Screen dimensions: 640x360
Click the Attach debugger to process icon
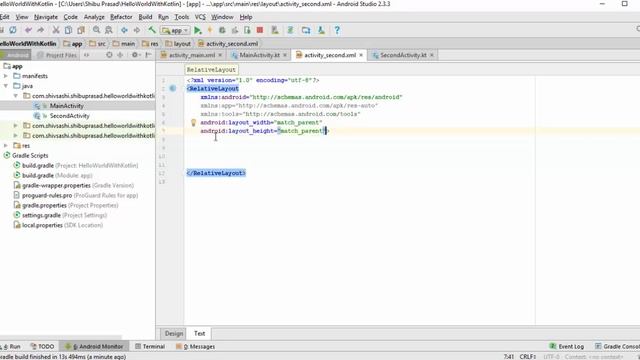coord(247,30)
